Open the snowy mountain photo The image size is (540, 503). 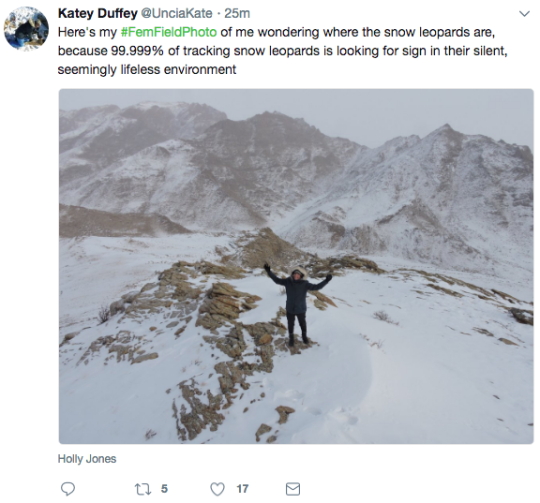[296, 266]
